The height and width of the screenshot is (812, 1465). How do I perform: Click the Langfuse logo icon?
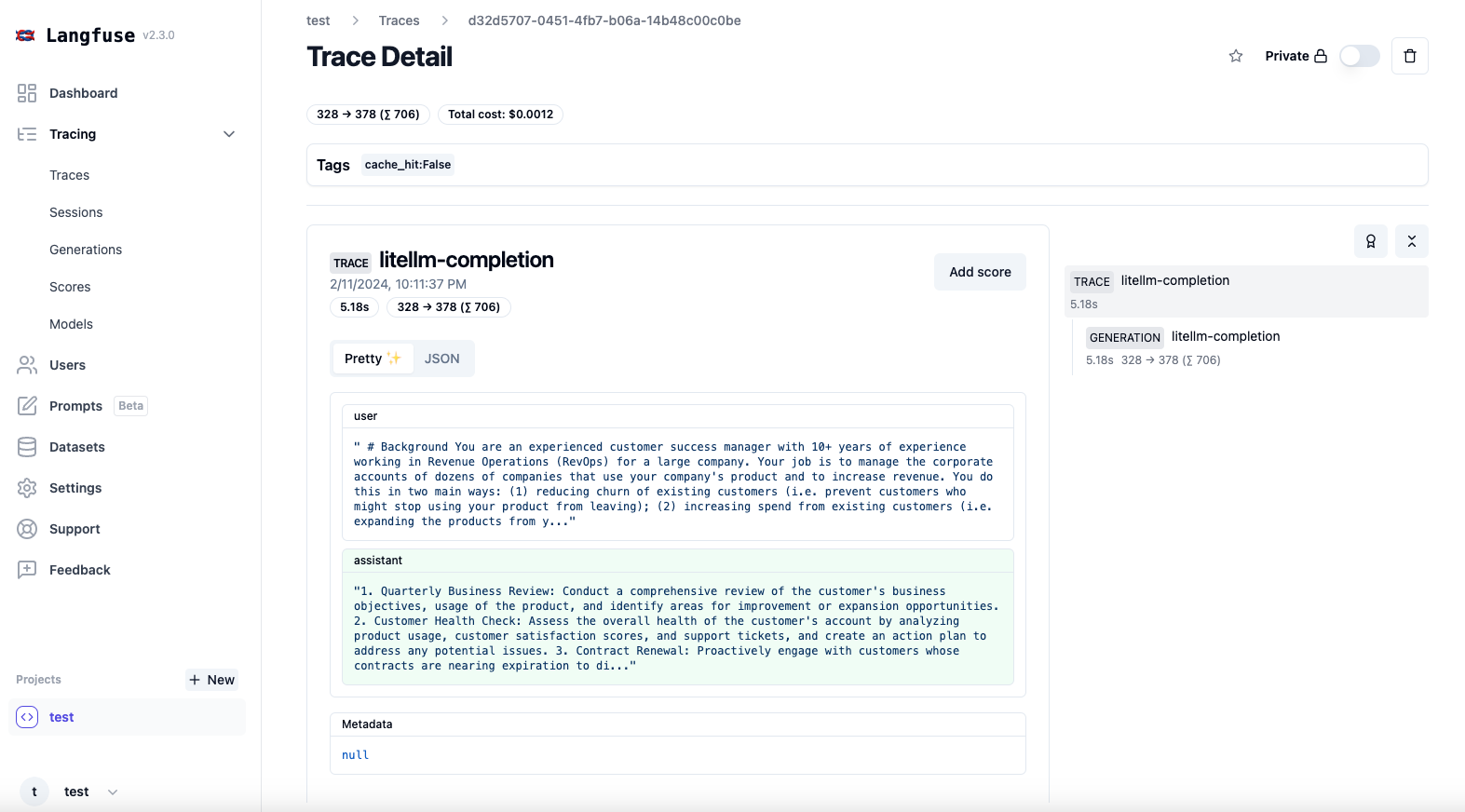[x=26, y=35]
